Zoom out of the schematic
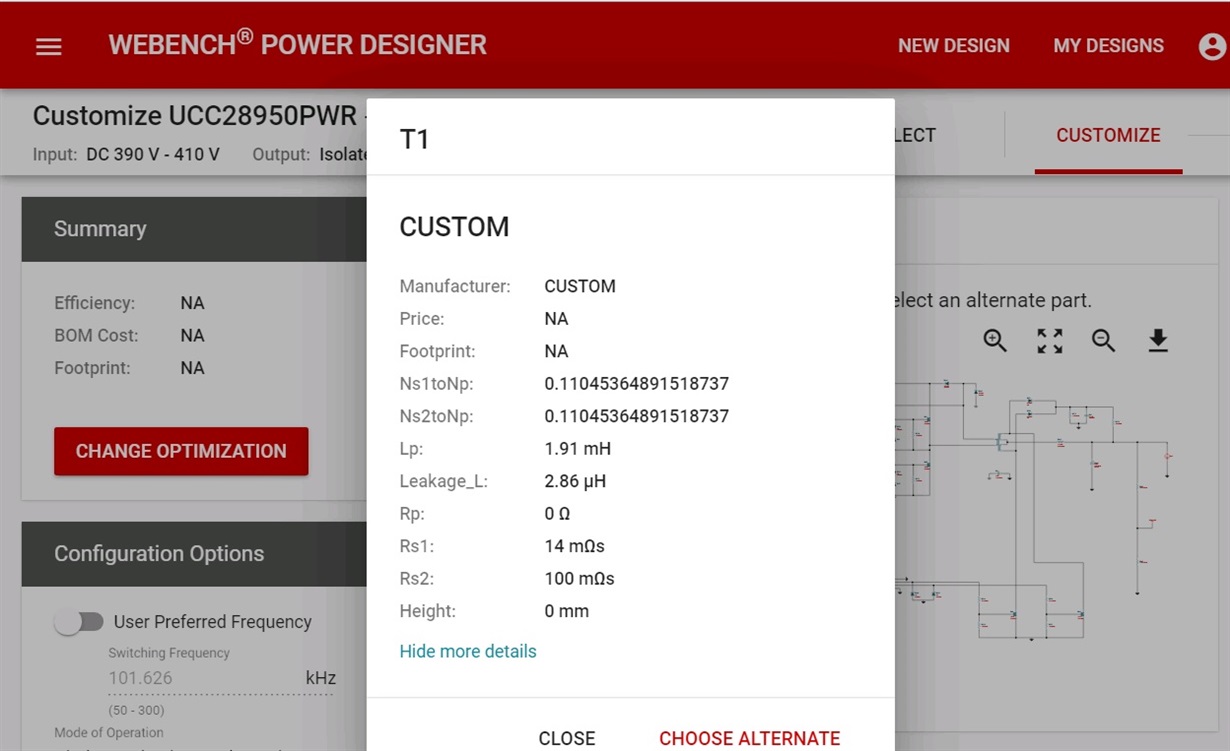 (1104, 341)
